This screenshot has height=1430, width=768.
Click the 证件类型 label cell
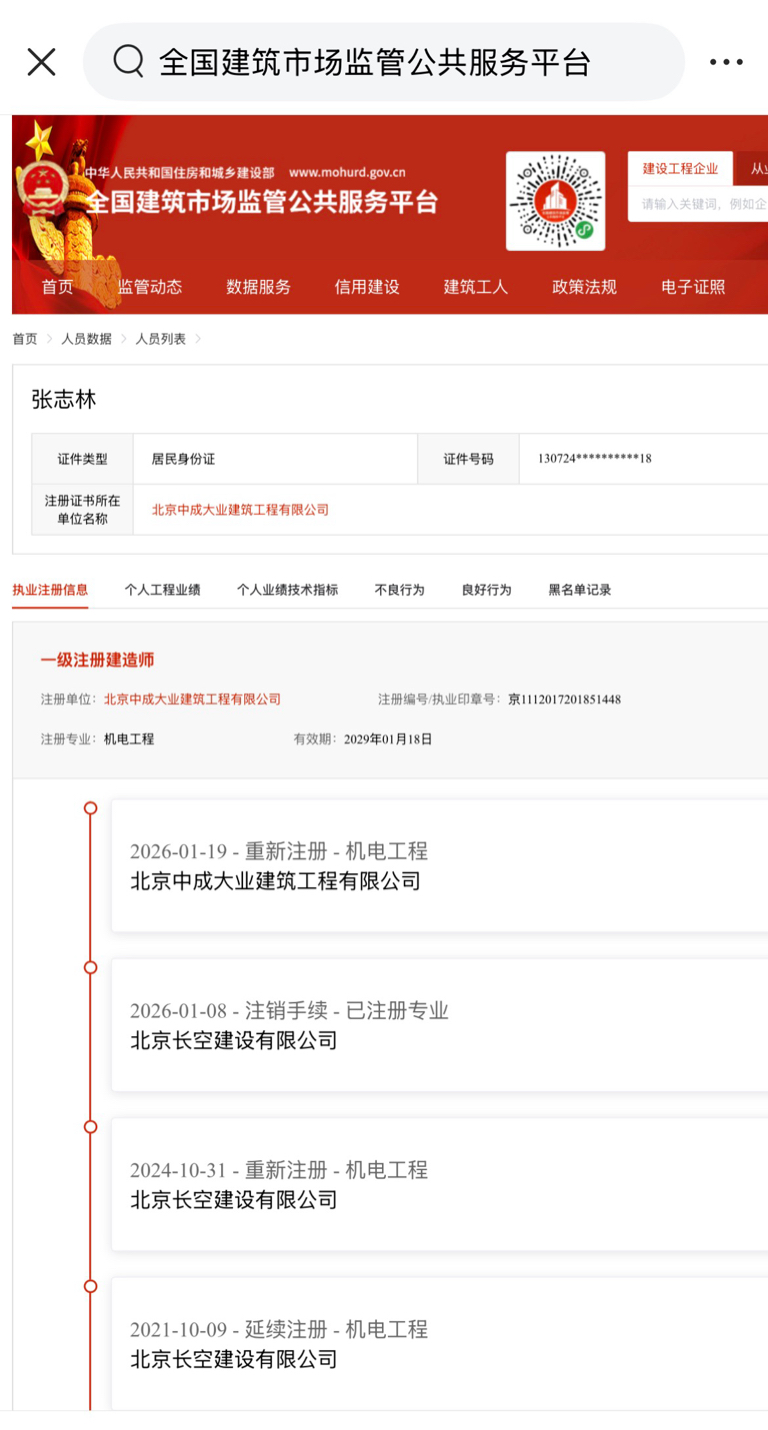click(x=82, y=459)
